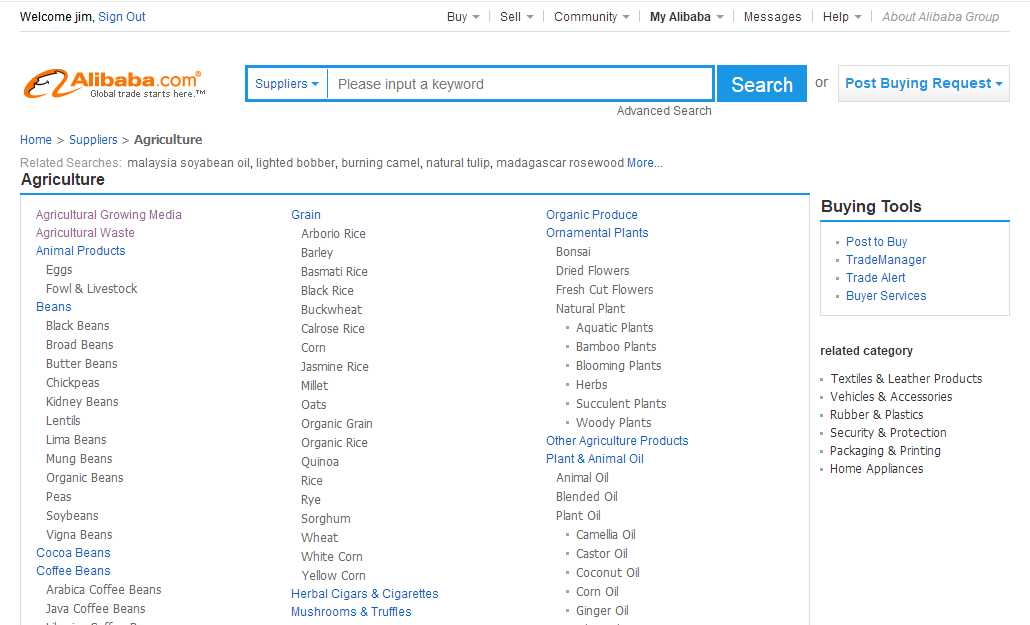Click the keyword search input field
The width and height of the screenshot is (1030, 625).
tap(520, 84)
